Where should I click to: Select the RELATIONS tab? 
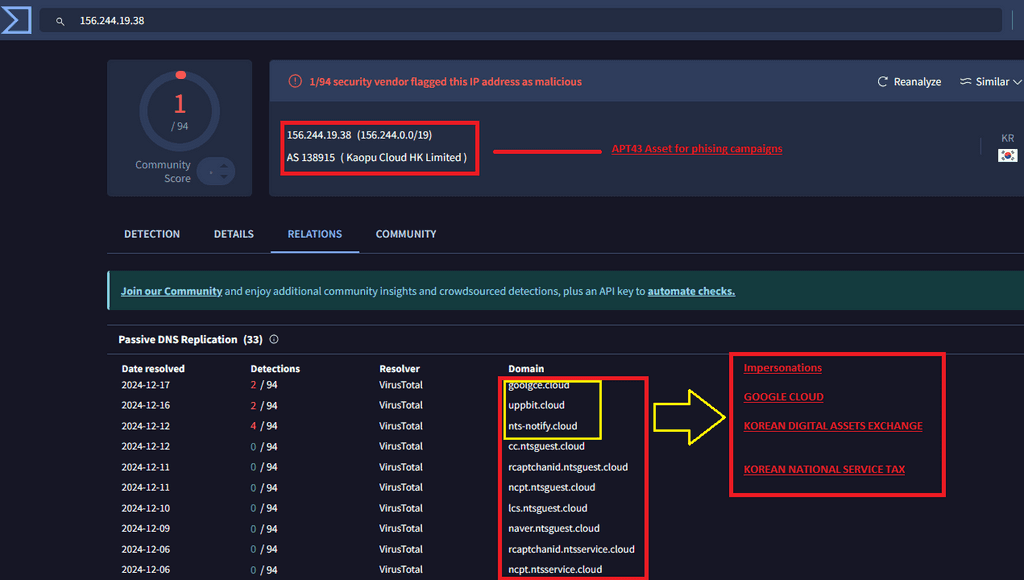pos(315,234)
